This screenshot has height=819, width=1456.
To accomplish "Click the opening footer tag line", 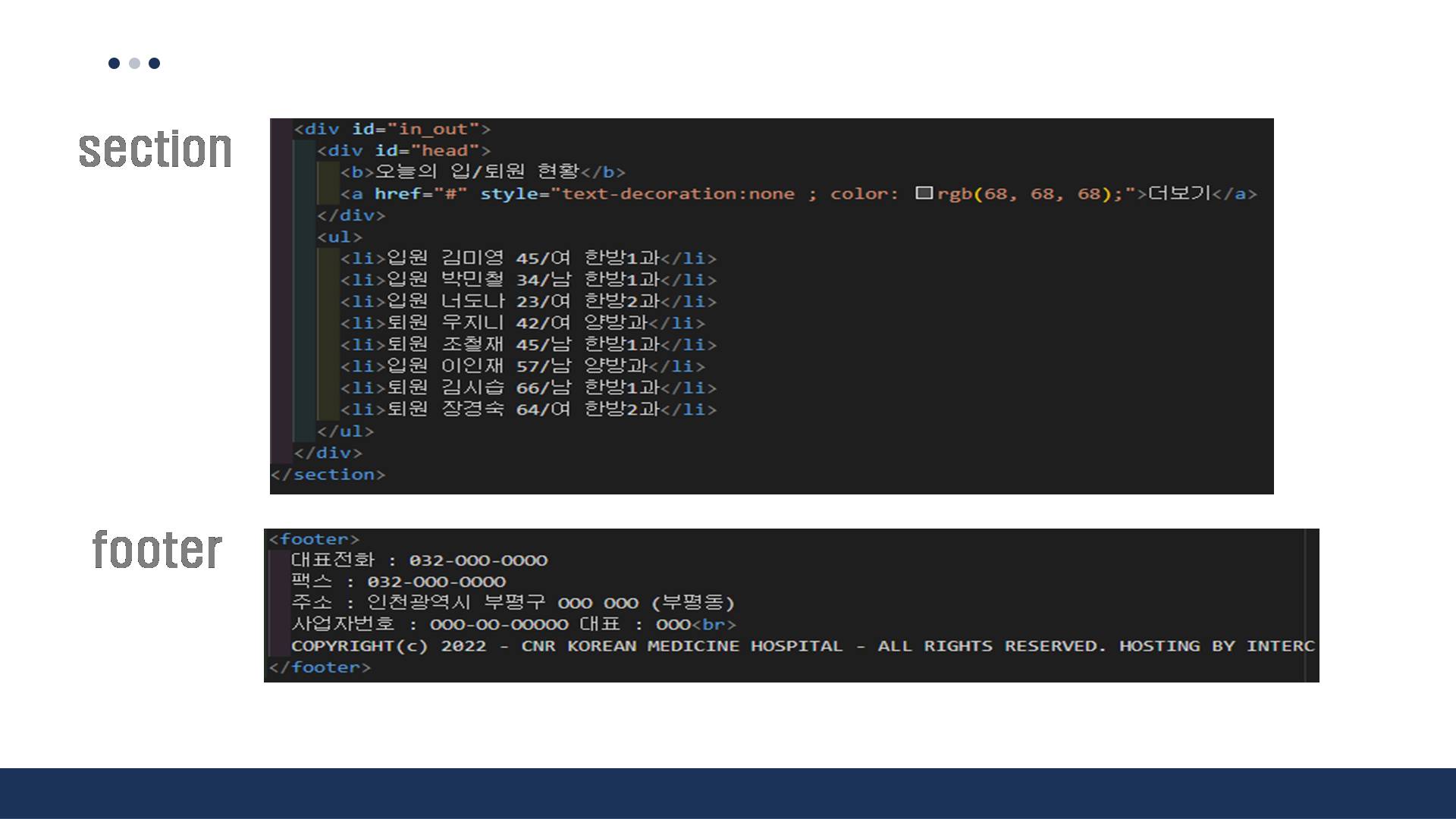I will tap(314, 539).
